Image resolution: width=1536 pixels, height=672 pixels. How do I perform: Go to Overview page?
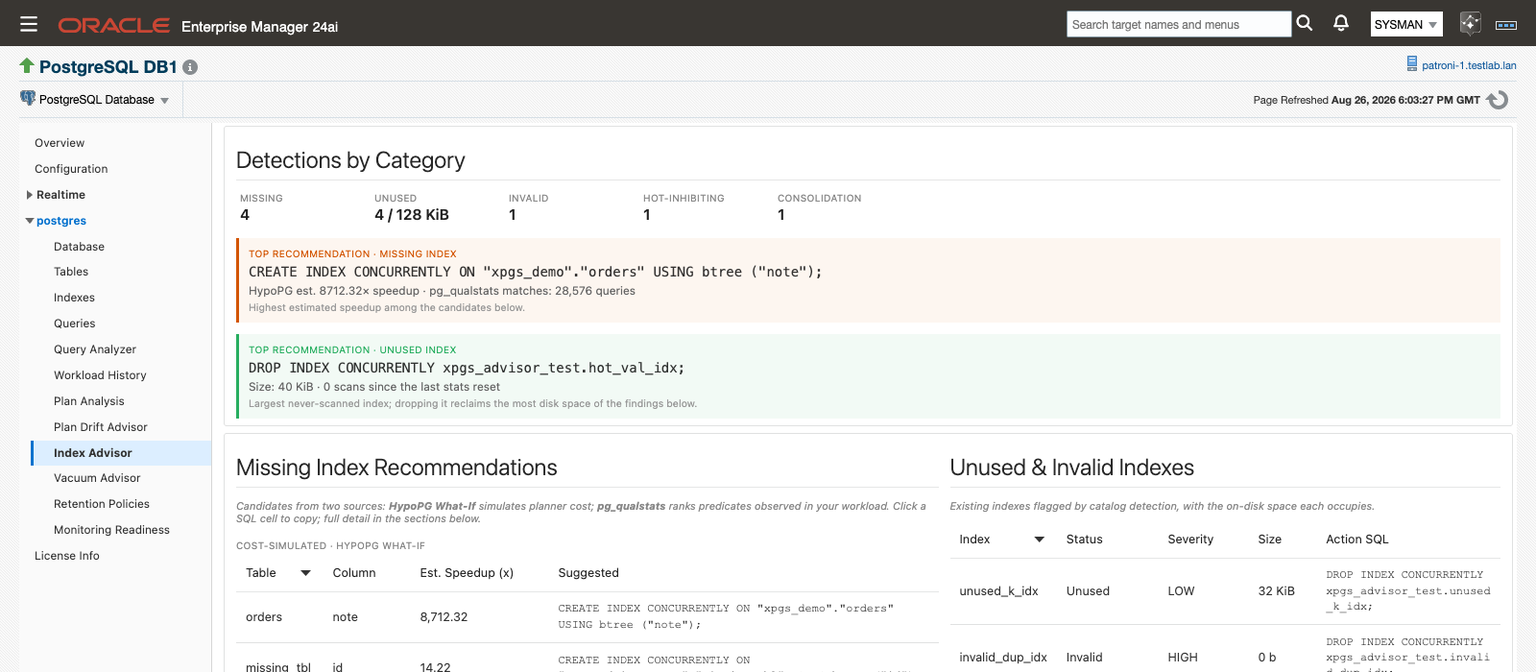click(x=60, y=143)
